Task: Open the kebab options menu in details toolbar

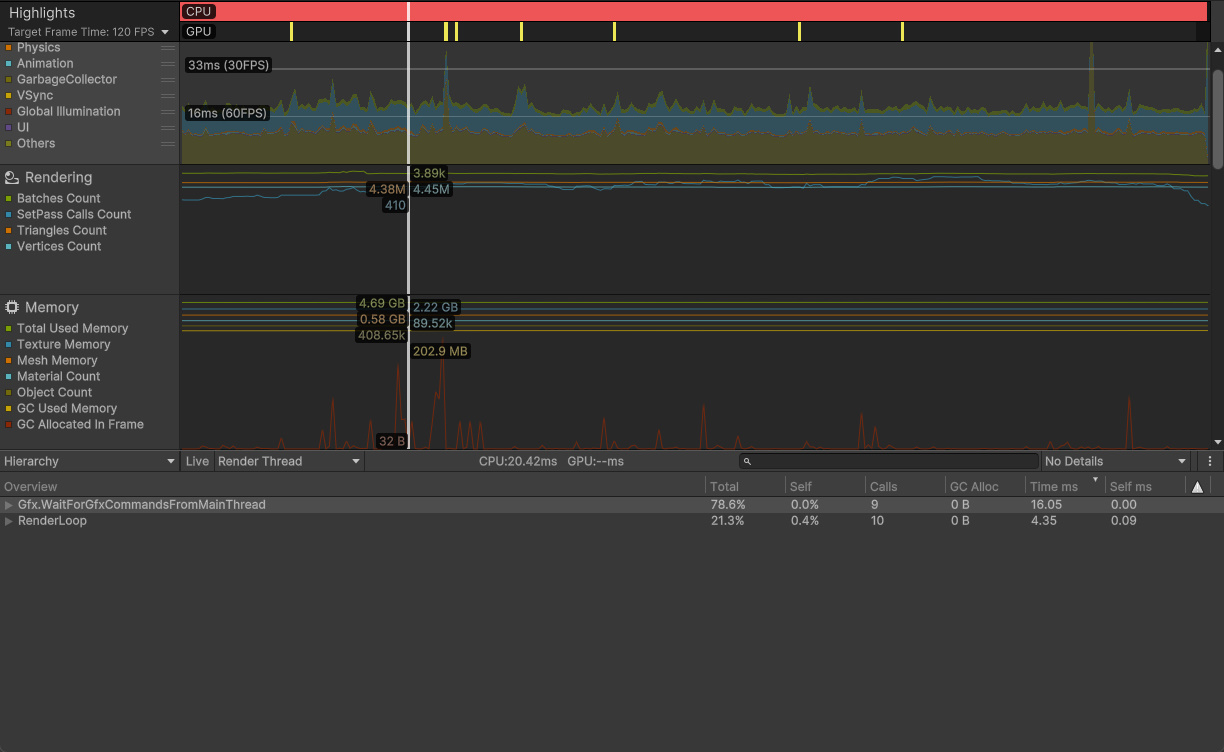Action: 1210,461
